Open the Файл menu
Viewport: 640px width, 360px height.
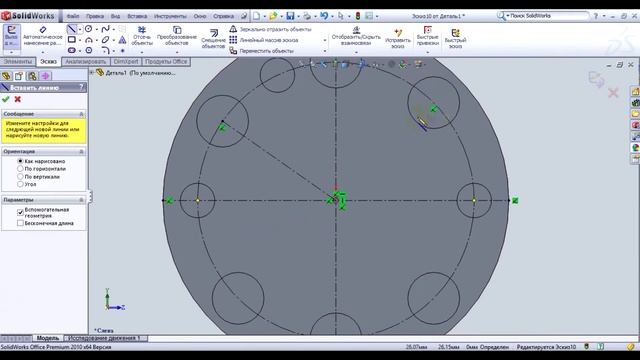[73, 16]
